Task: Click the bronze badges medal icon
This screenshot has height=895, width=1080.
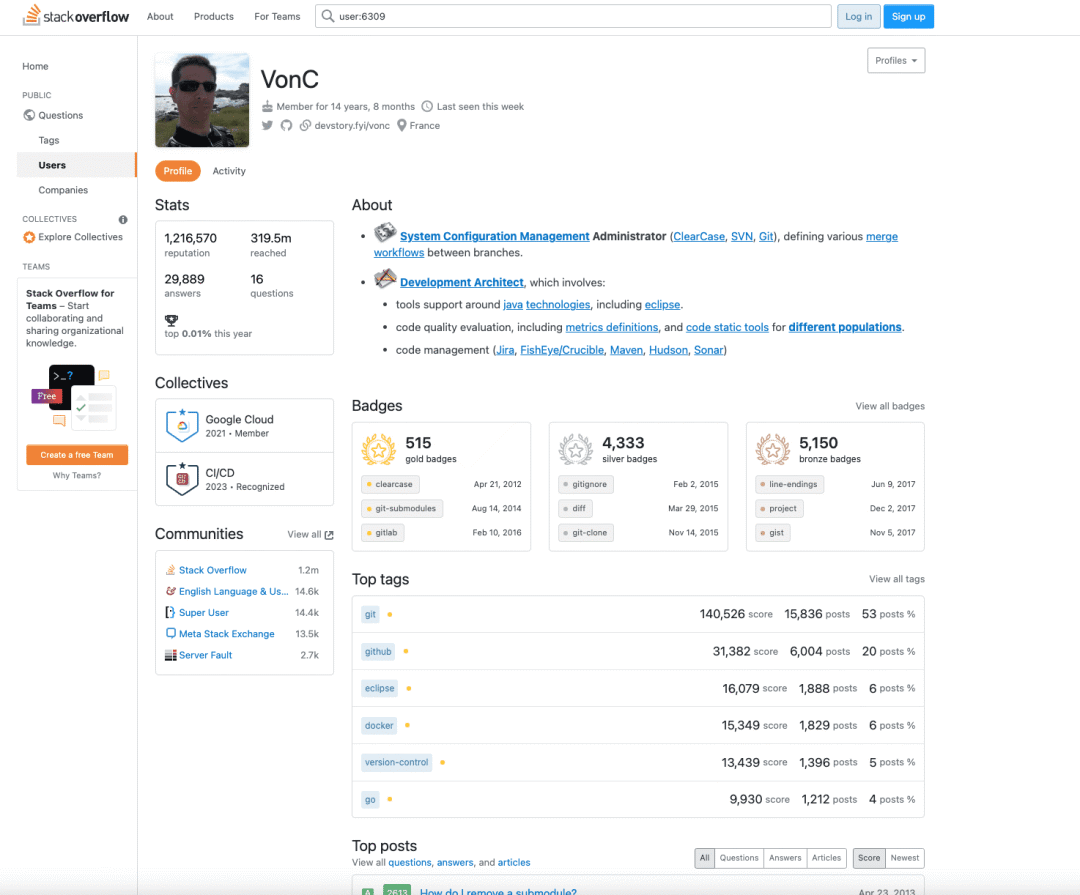Action: (773, 450)
